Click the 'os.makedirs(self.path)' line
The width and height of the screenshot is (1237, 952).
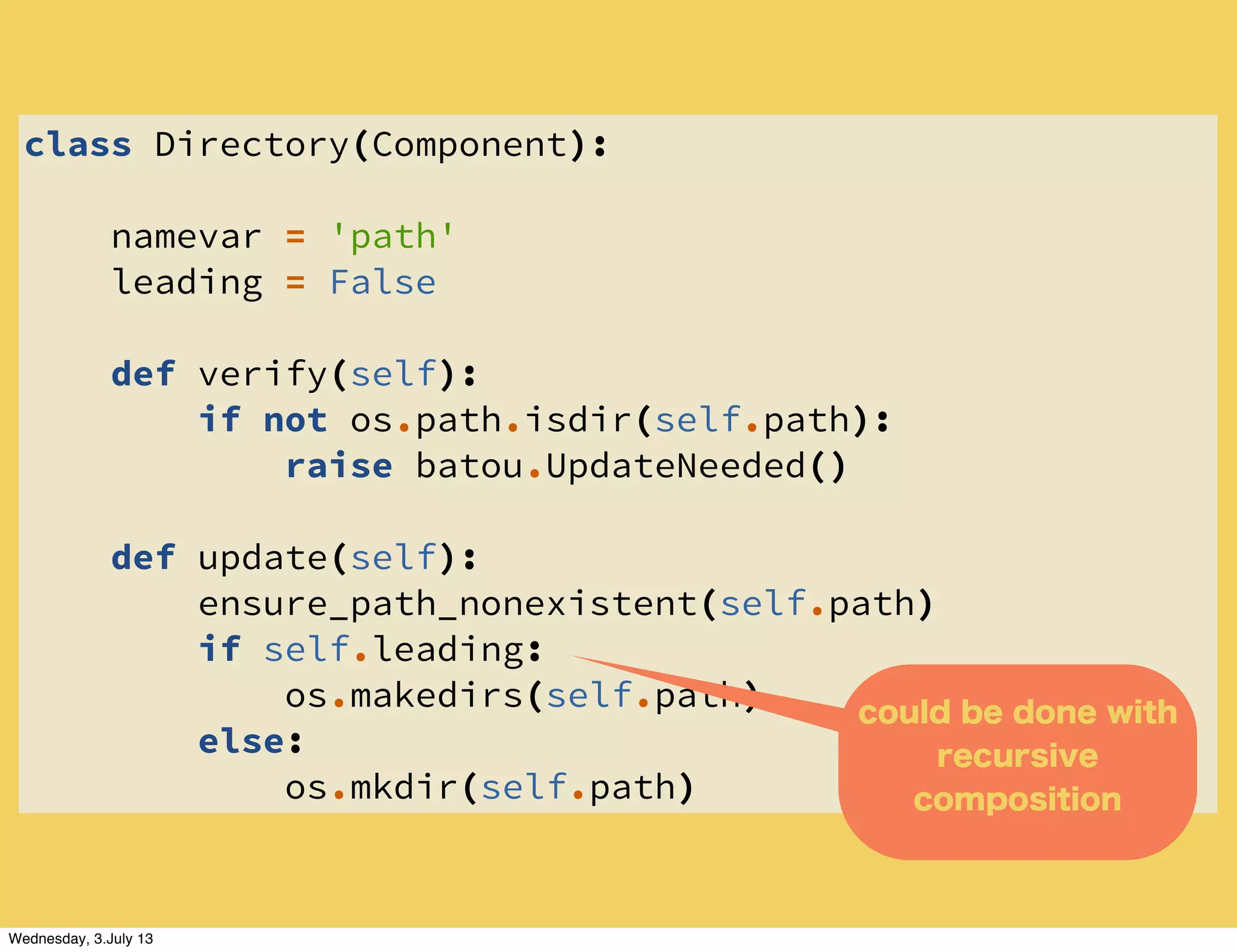(x=521, y=695)
